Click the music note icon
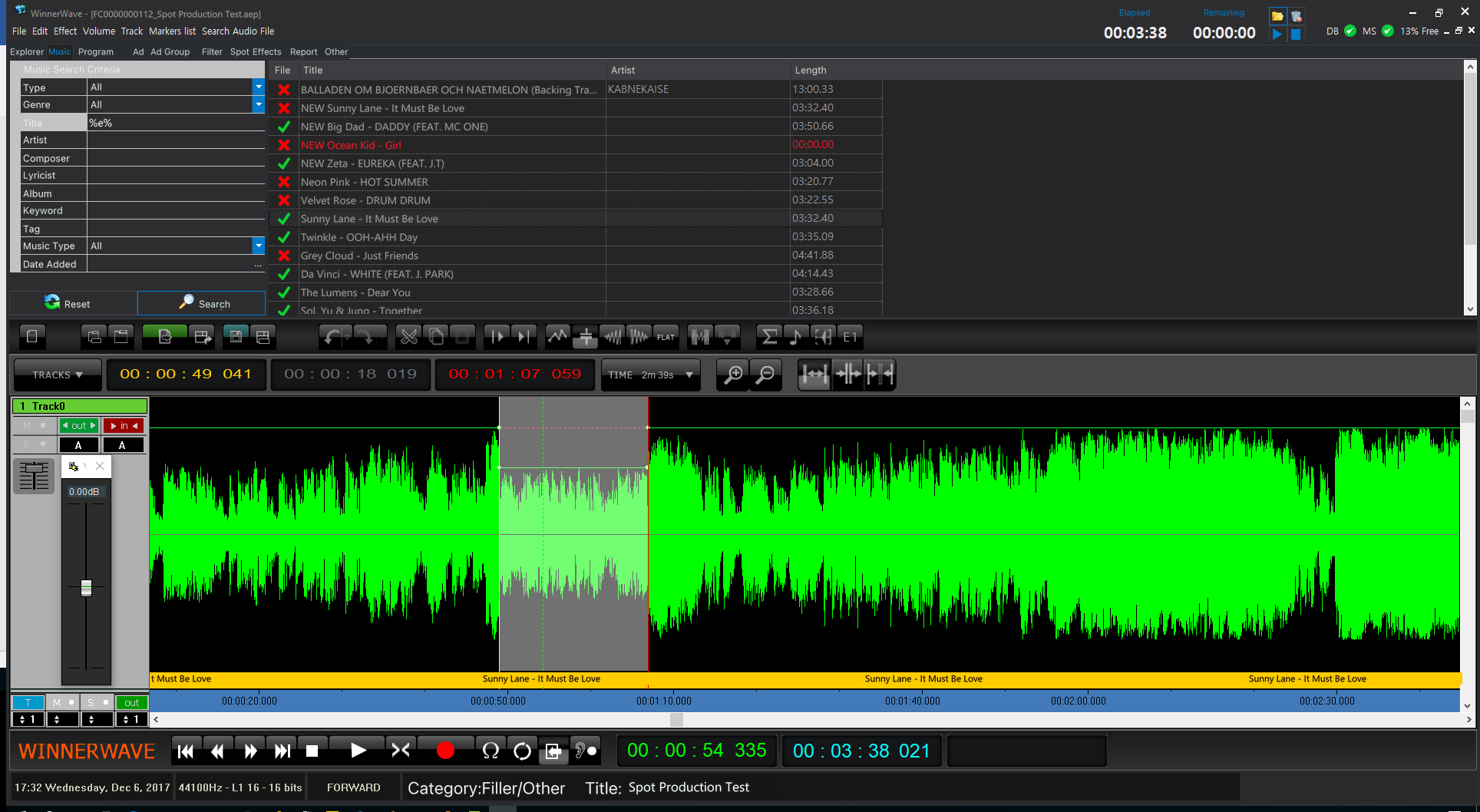The image size is (1480, 812). (795, 336)
